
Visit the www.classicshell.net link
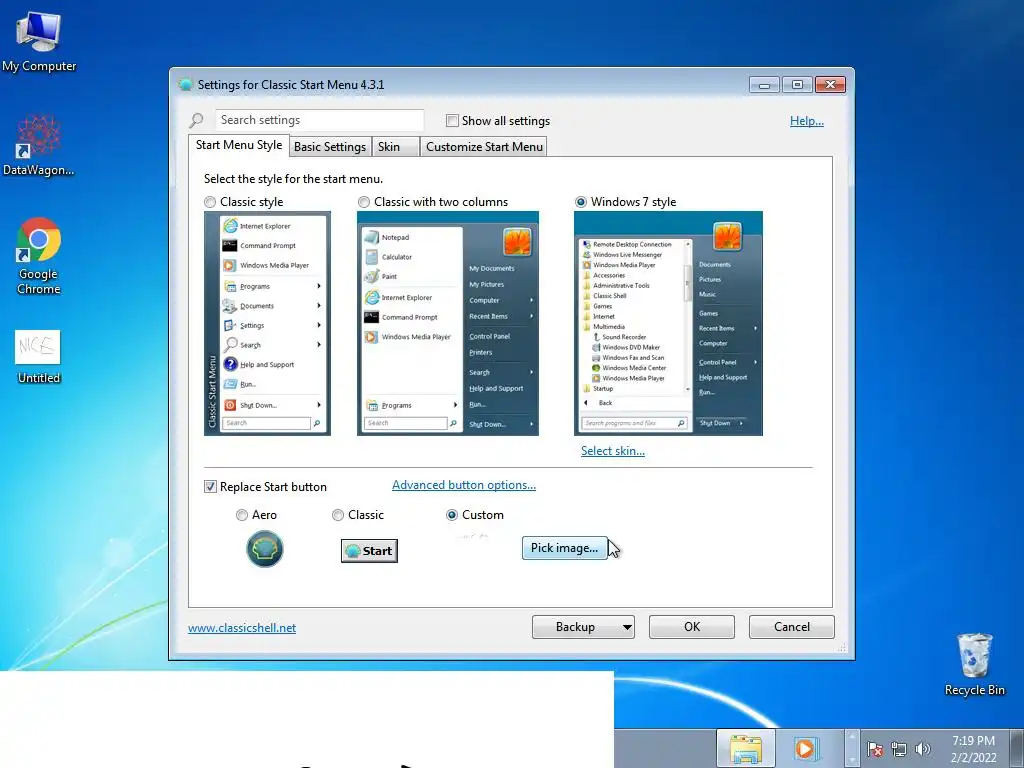pos(242,628)
